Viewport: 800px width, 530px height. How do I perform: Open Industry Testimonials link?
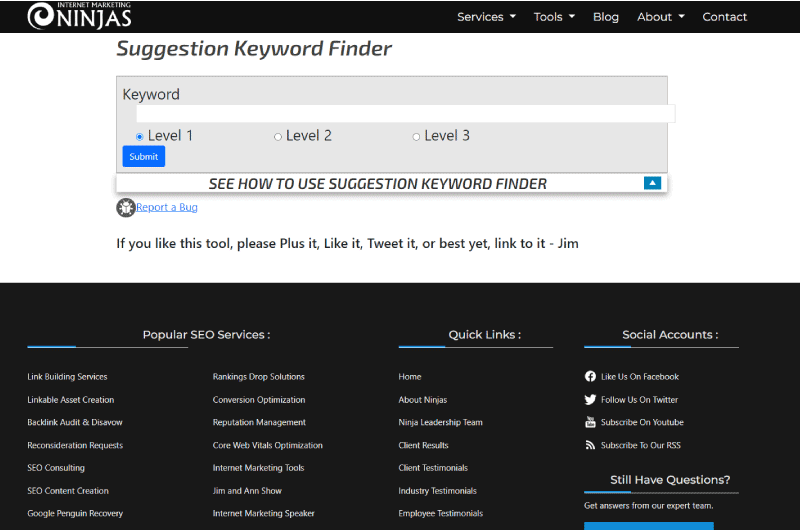437,491
